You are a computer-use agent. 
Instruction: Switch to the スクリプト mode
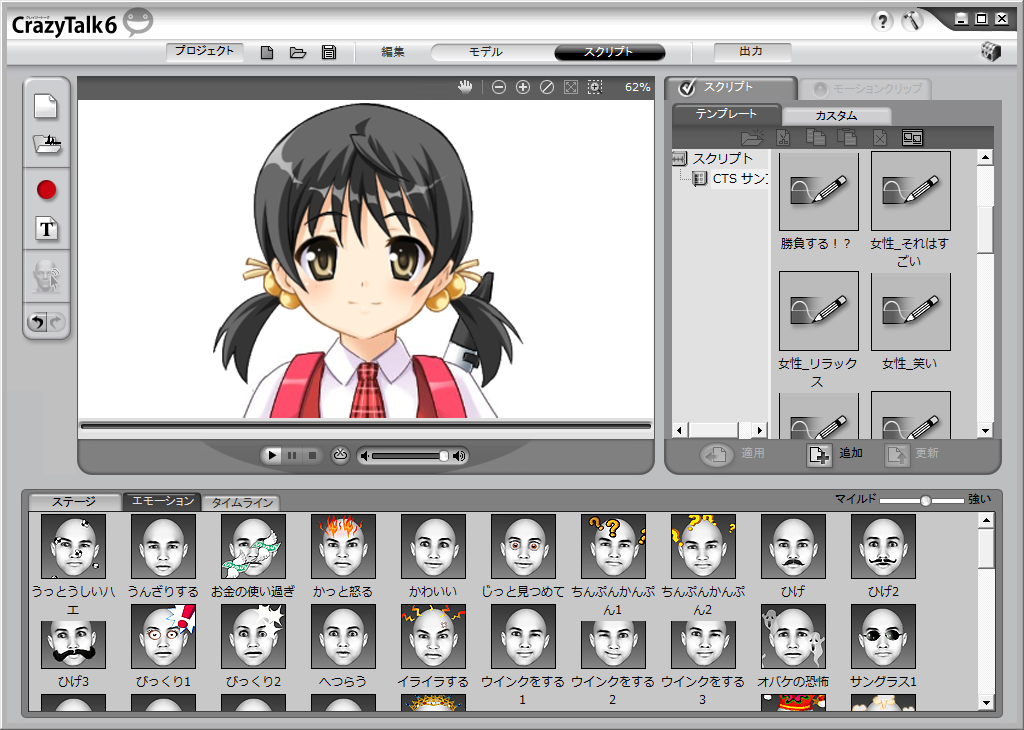coord(609,52)
